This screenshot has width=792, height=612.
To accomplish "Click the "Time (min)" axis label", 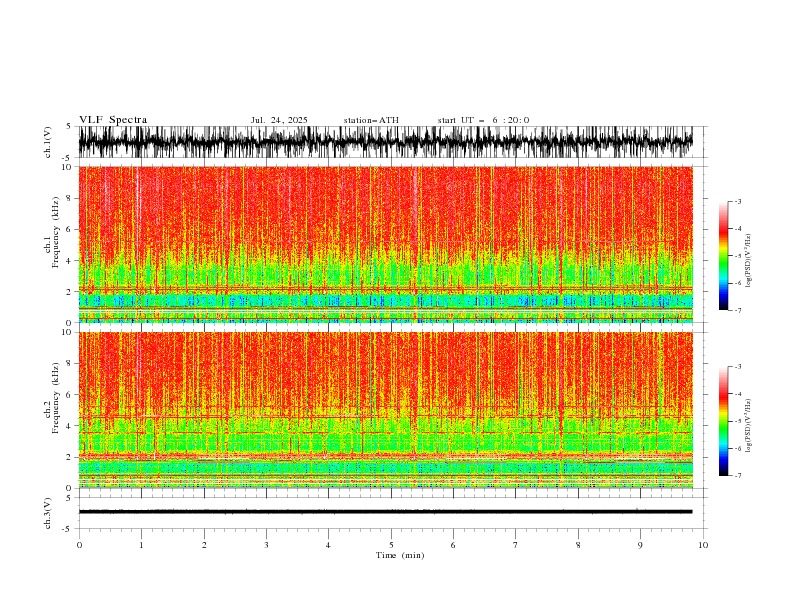I will pos(400,555).
